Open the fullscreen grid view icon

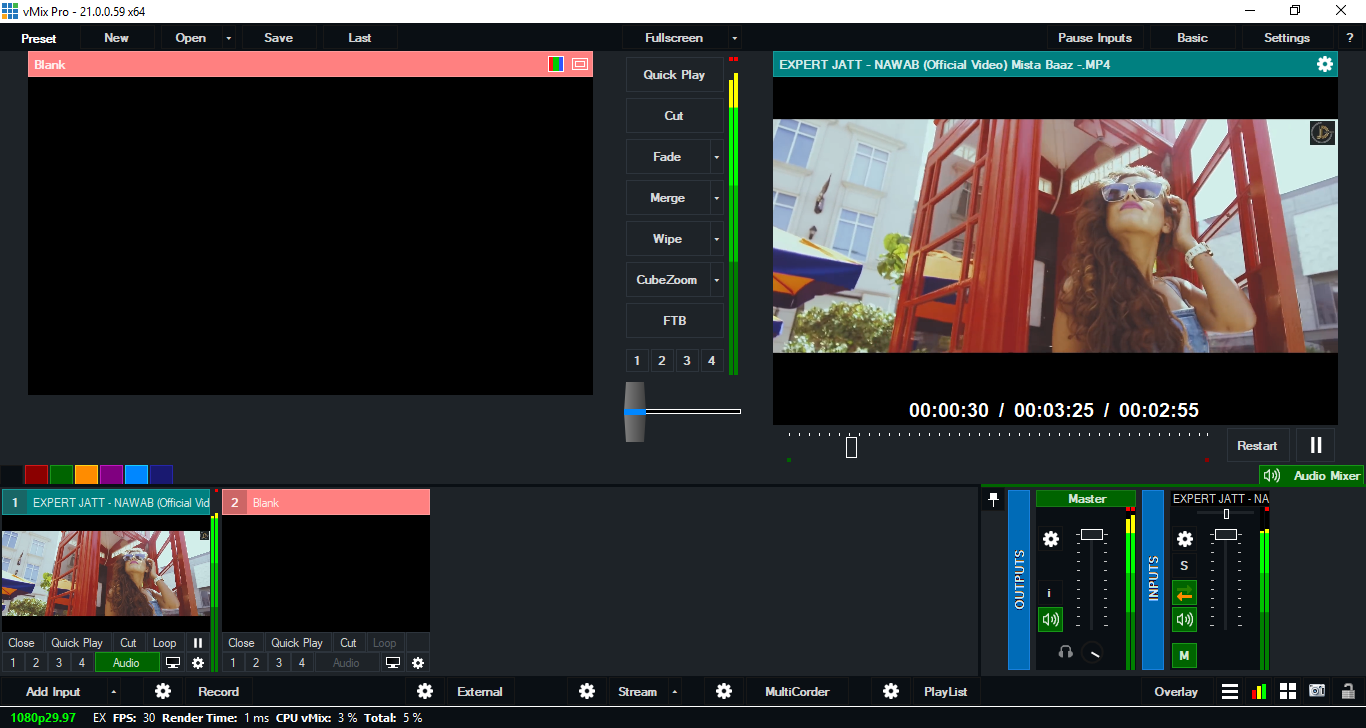pyautogui.click(x=1286, y=691)
